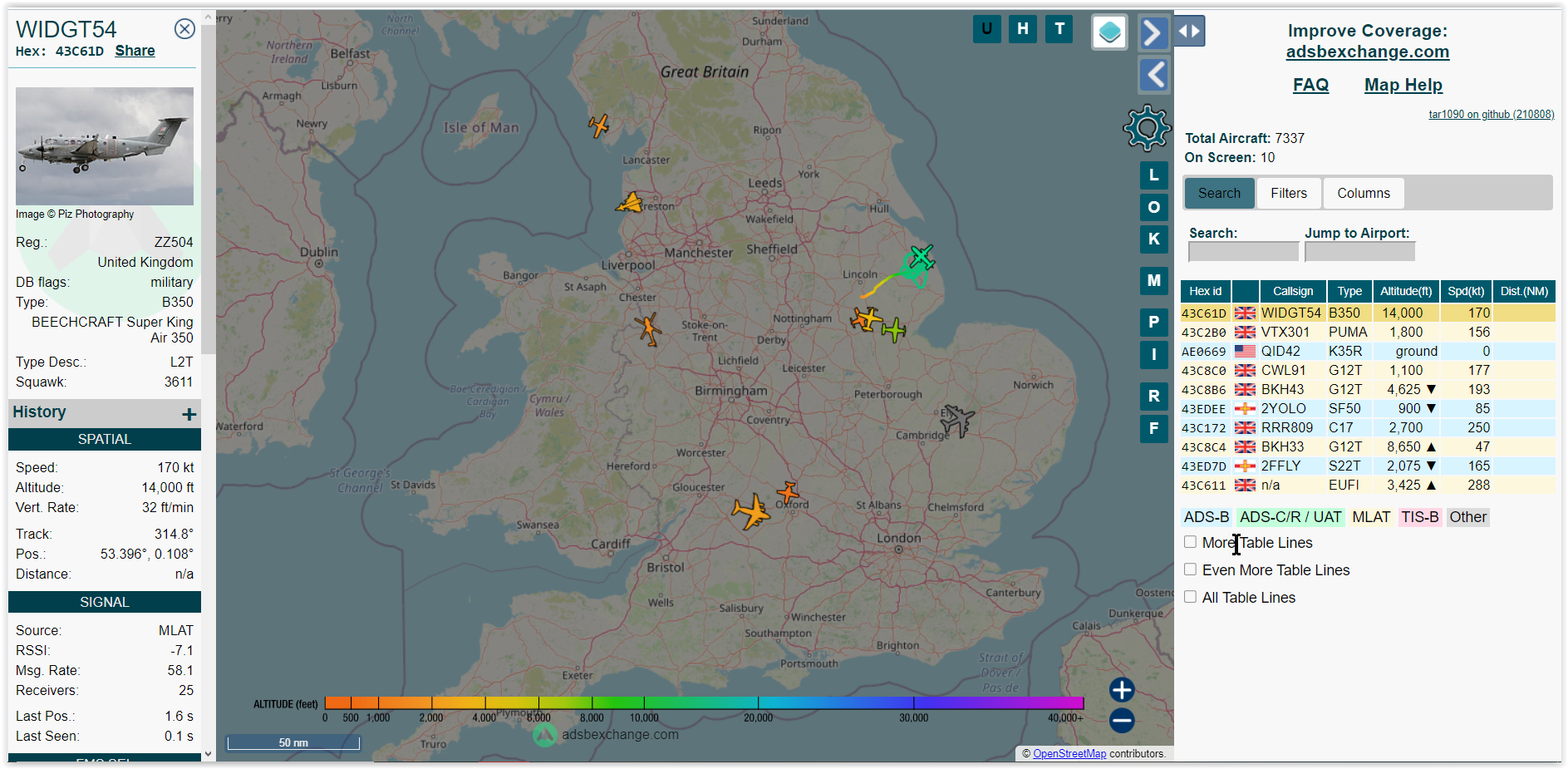The width and height of the screenshot is (1568, 769).
Task: Click the left chevron sidebar arrow
Action: point(1153,75)
